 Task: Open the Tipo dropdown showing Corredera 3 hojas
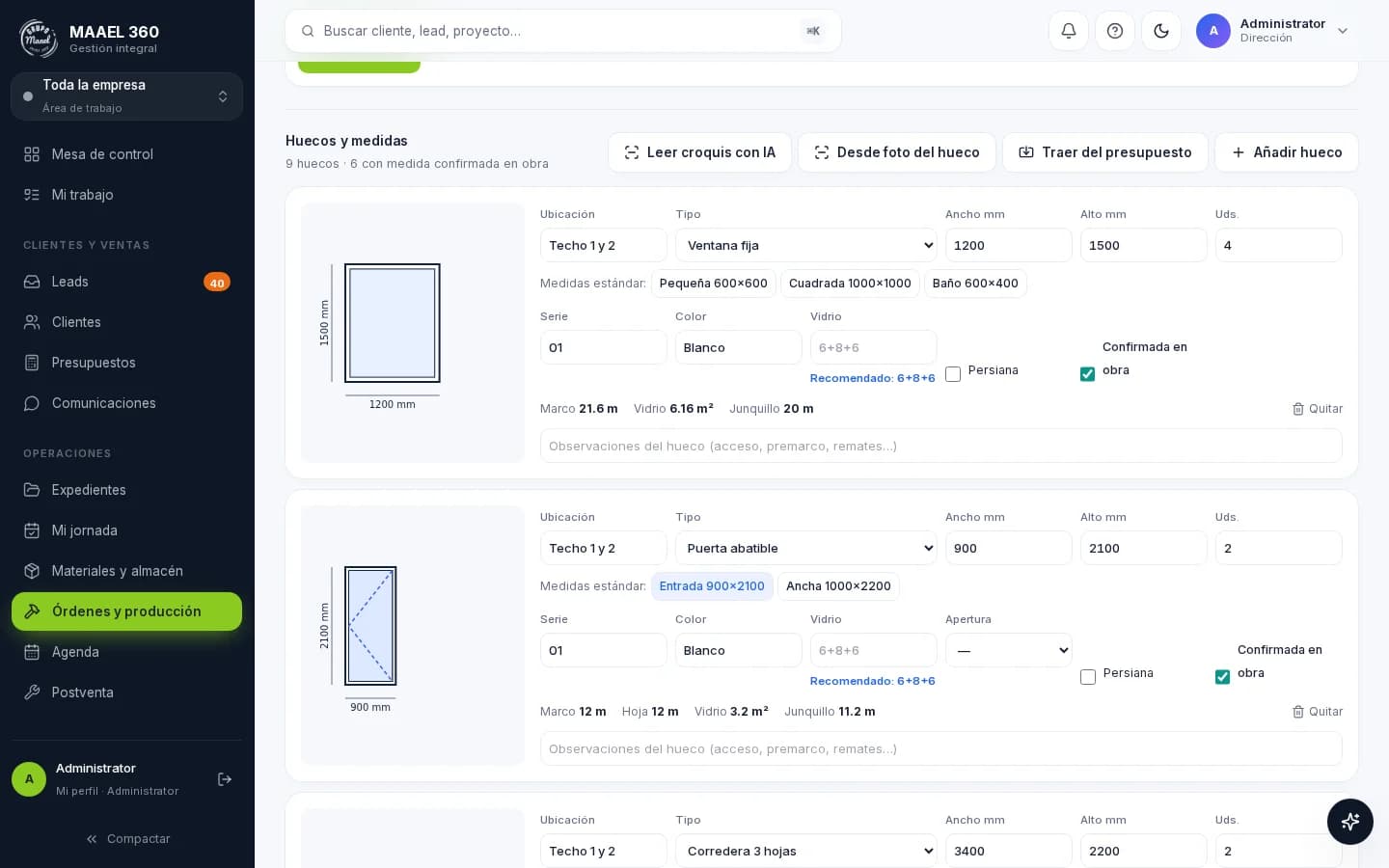pyautogui.click(x=806, y=851)
